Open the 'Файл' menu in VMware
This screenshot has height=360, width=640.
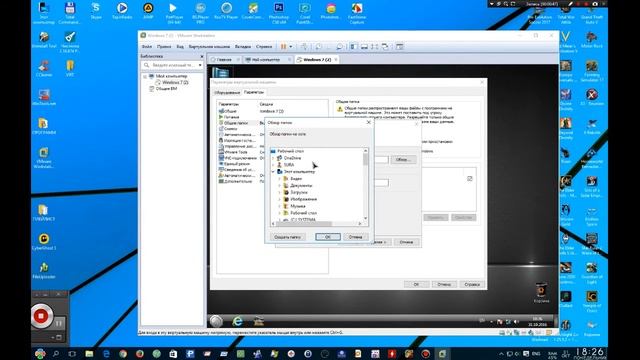(x=147, y=47)
